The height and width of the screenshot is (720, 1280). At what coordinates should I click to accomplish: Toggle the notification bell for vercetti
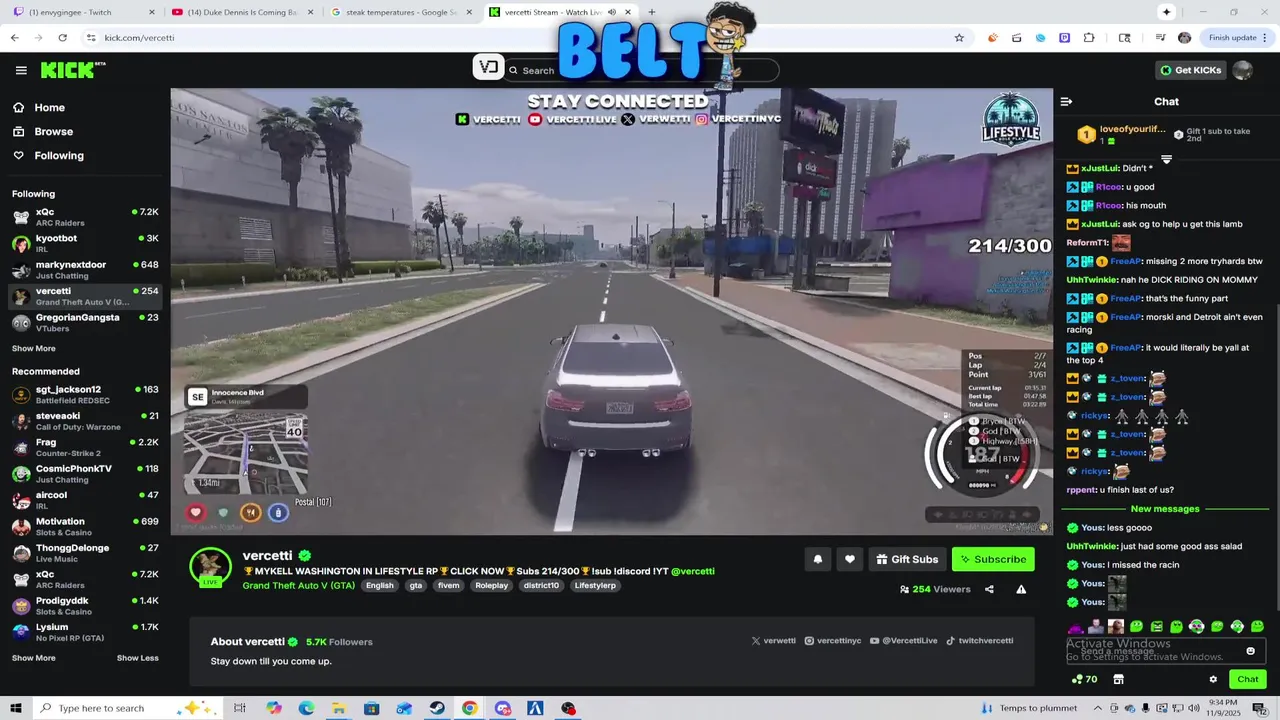pos(817,559)
